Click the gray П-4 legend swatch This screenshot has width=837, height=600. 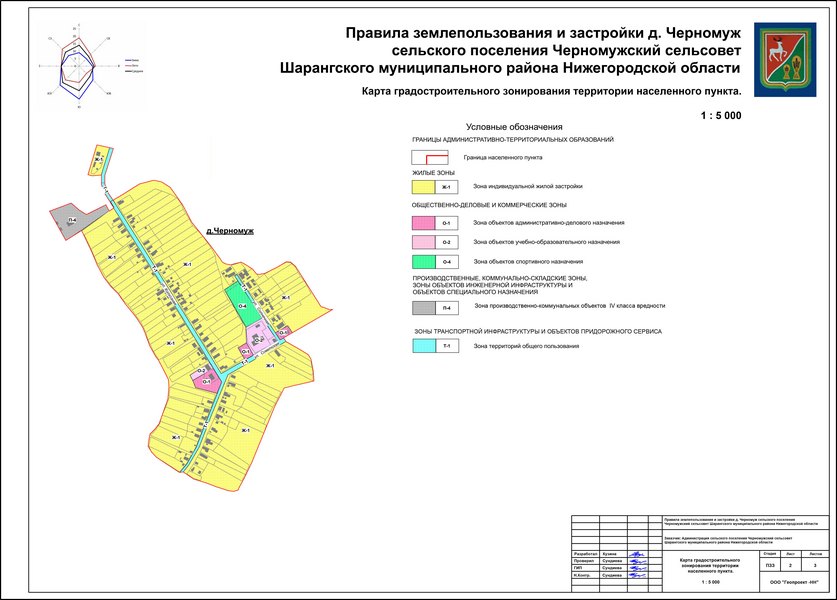coord(429,307)
